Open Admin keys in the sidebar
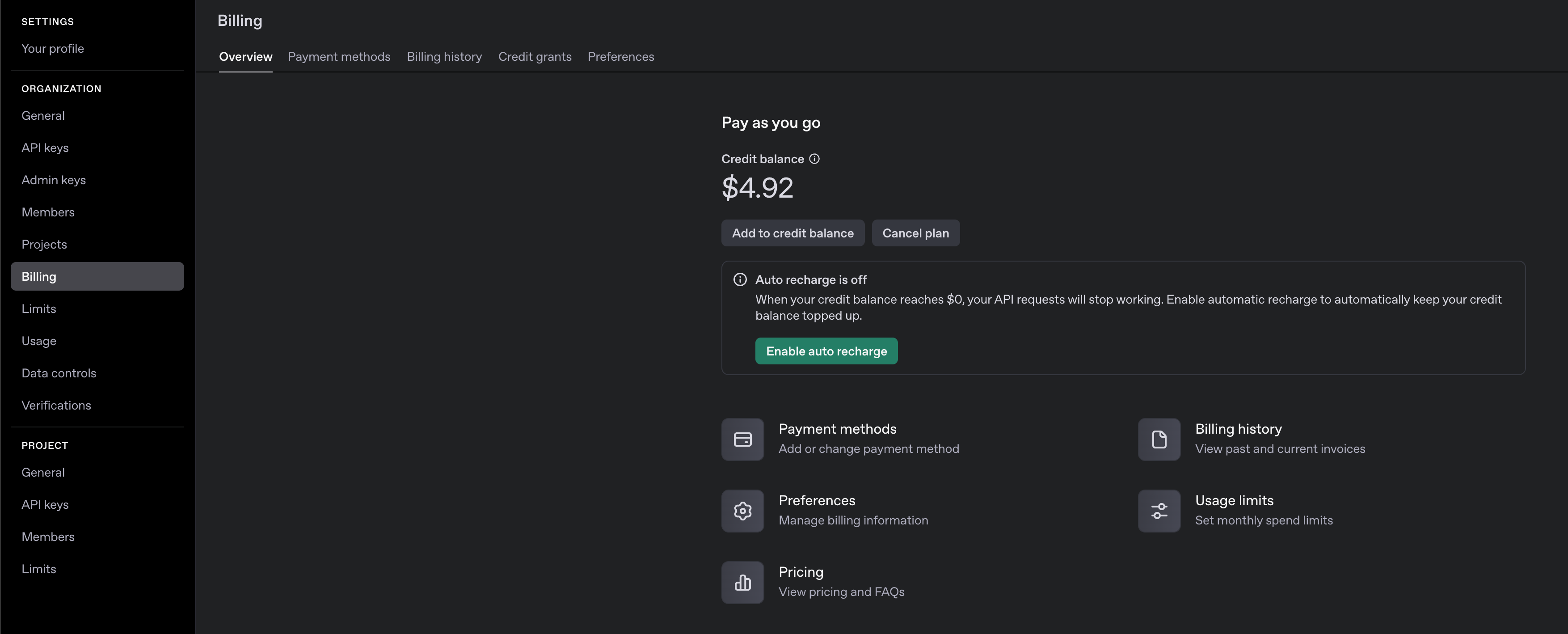 pyautogui.click(x=54, y=180)
